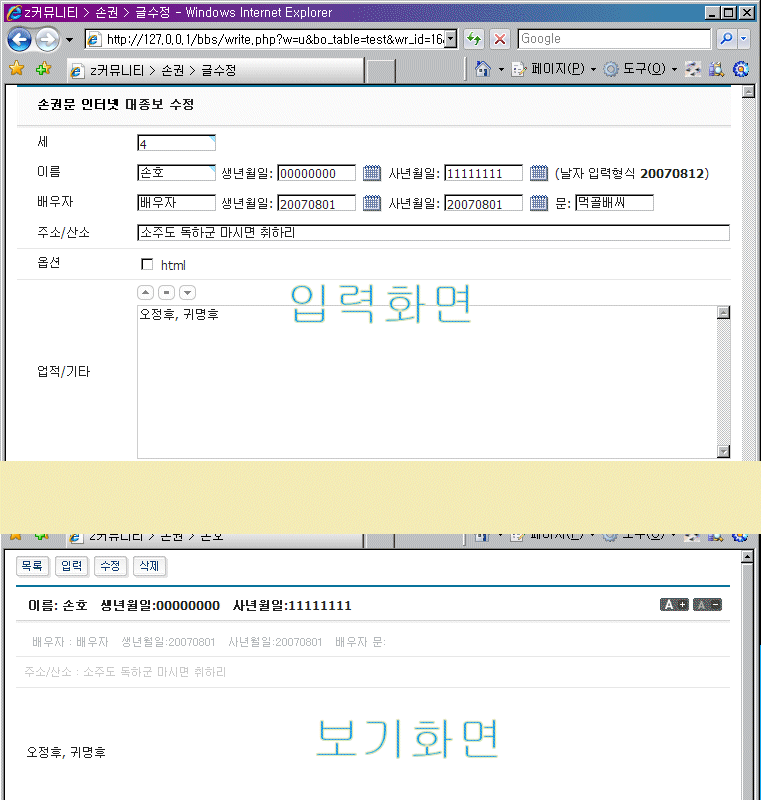Click the textarea reset size button
The width and height of the screenshot is (761, 800).
point(166,292)
